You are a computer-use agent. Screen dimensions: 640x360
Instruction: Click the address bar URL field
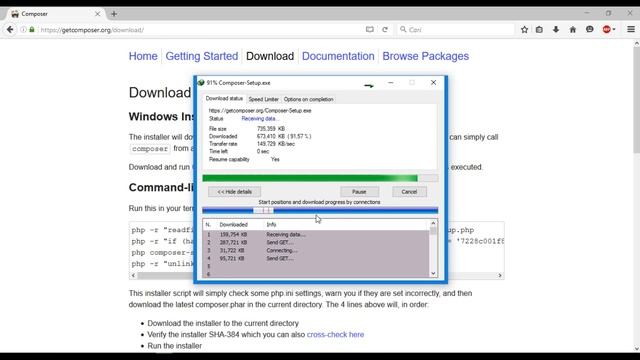[x=200, y=30]
